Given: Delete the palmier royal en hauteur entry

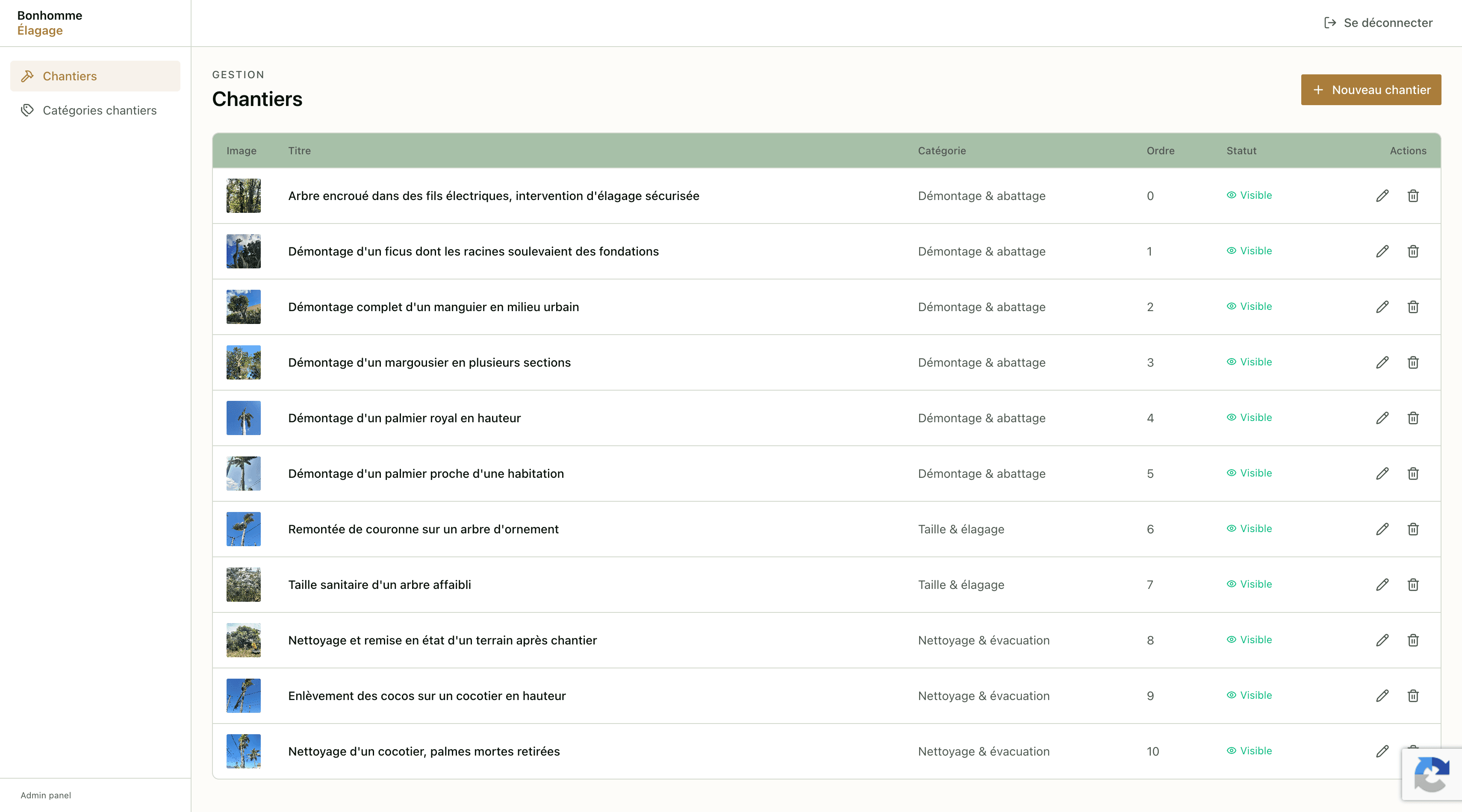Looking at the screenshot, I should 1412,418.
